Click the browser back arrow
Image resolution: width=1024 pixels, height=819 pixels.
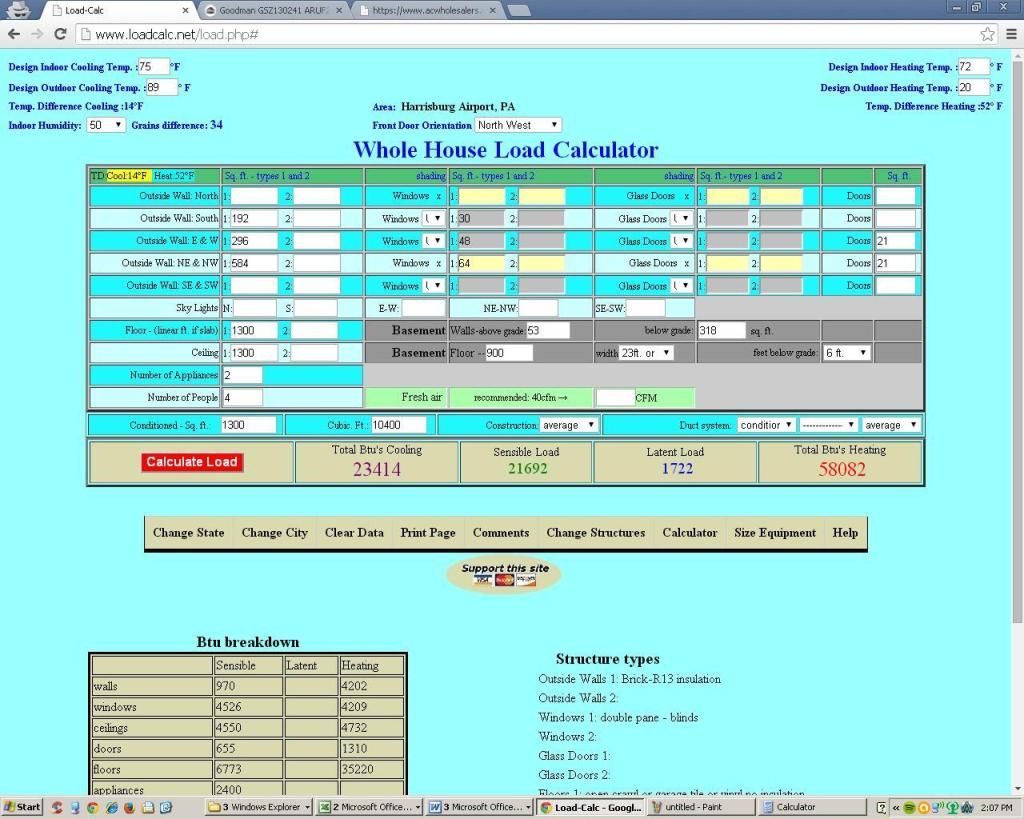[x=14, y=34]
